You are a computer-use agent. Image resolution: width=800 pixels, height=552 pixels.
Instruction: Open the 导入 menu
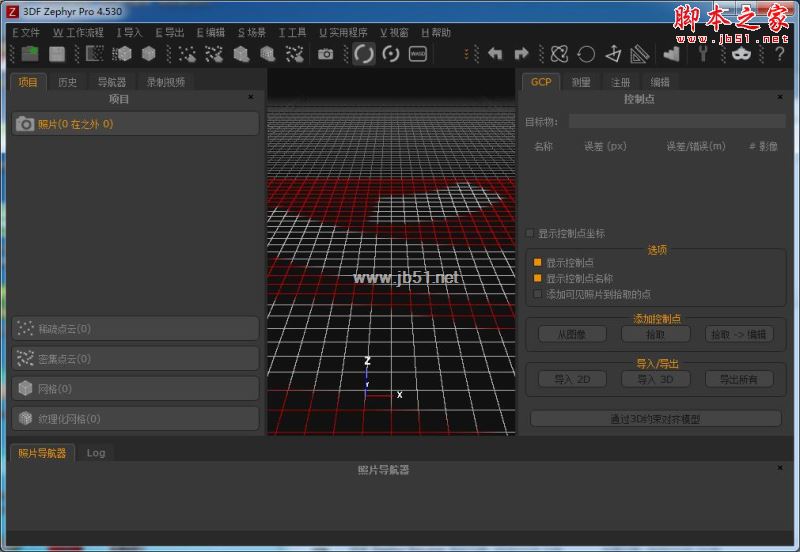(x=130, y=33)
